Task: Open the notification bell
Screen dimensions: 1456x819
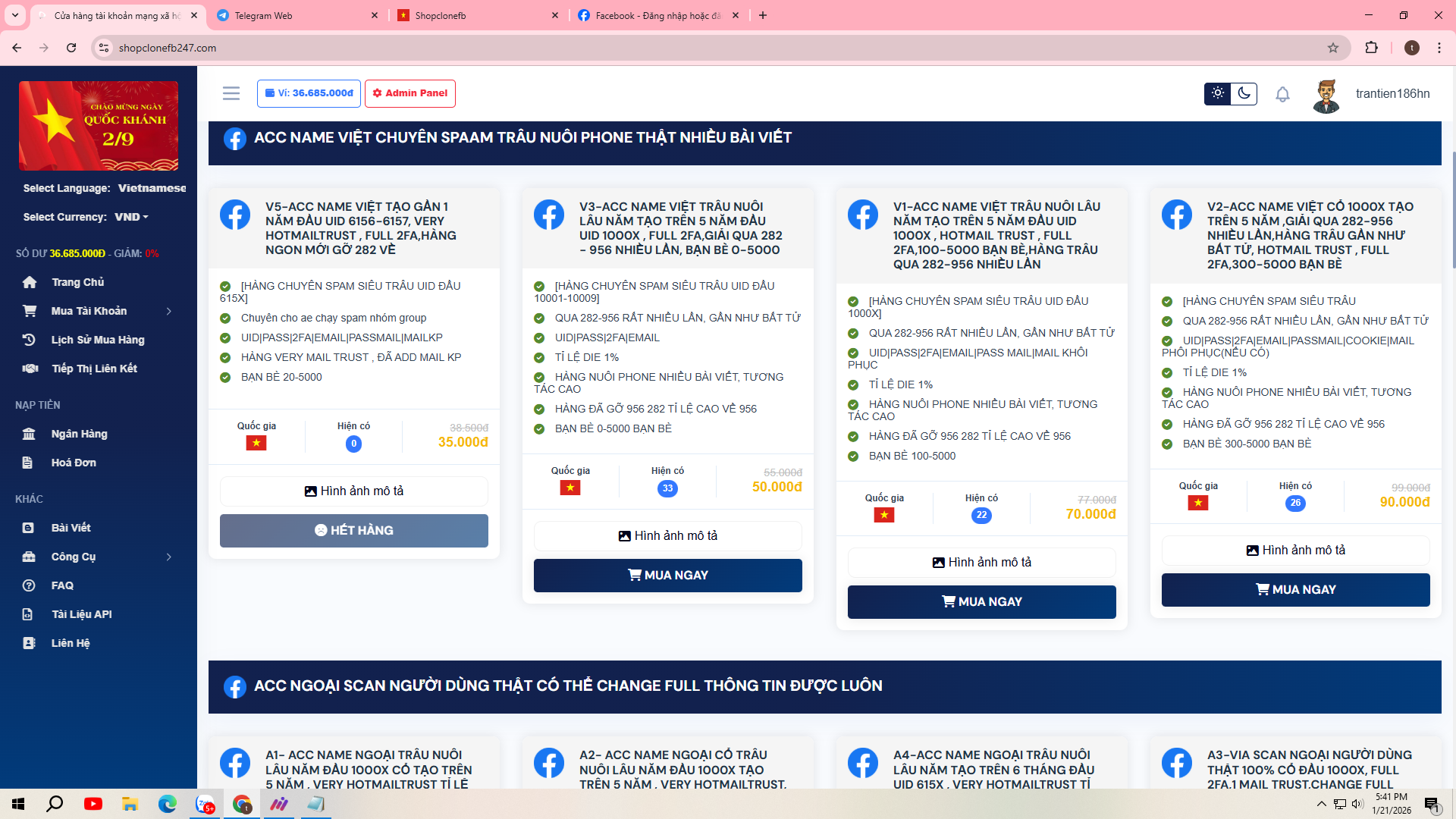Action: coord(1282,94)
